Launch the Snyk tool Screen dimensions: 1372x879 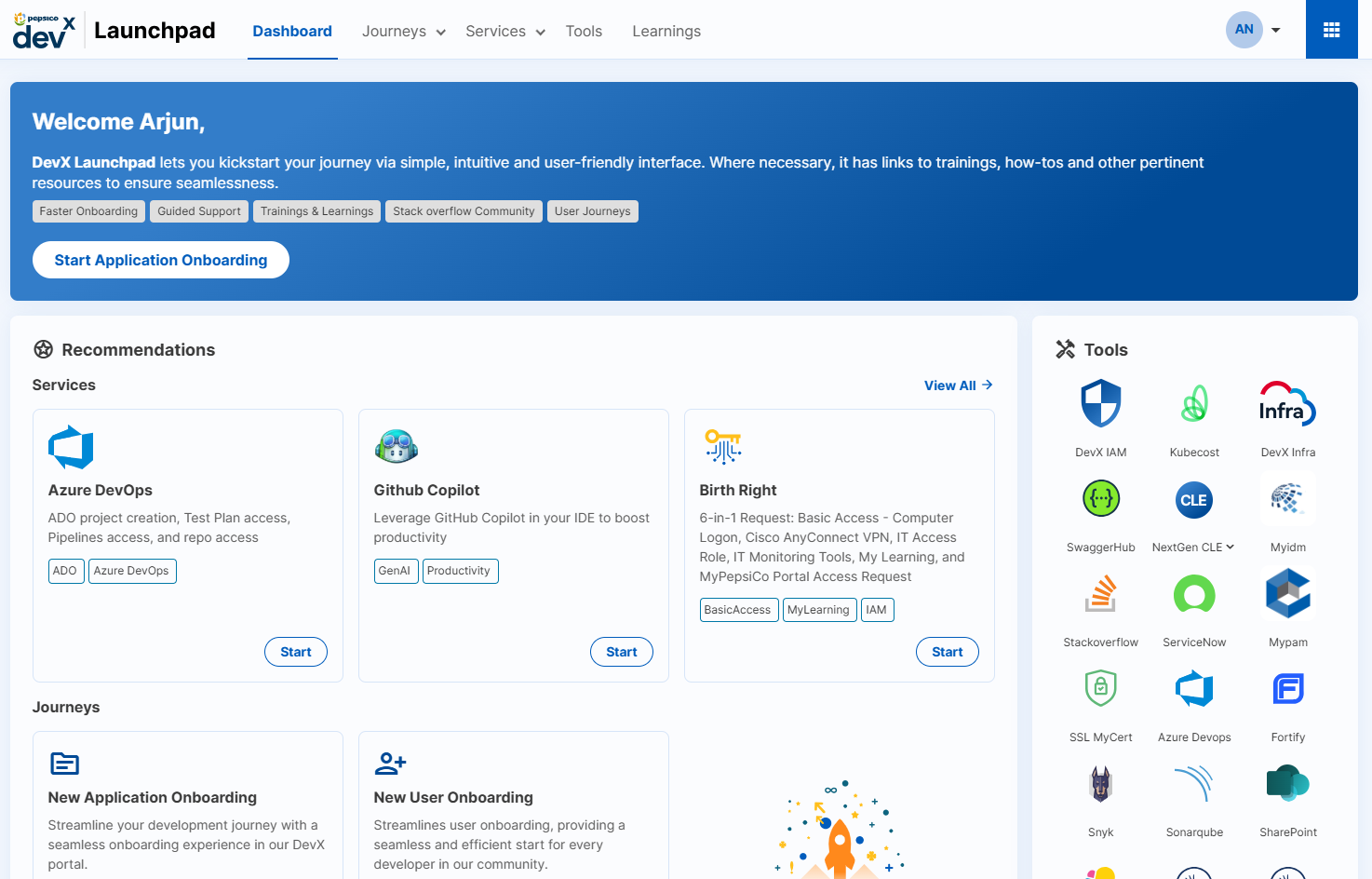[1101, 784]
